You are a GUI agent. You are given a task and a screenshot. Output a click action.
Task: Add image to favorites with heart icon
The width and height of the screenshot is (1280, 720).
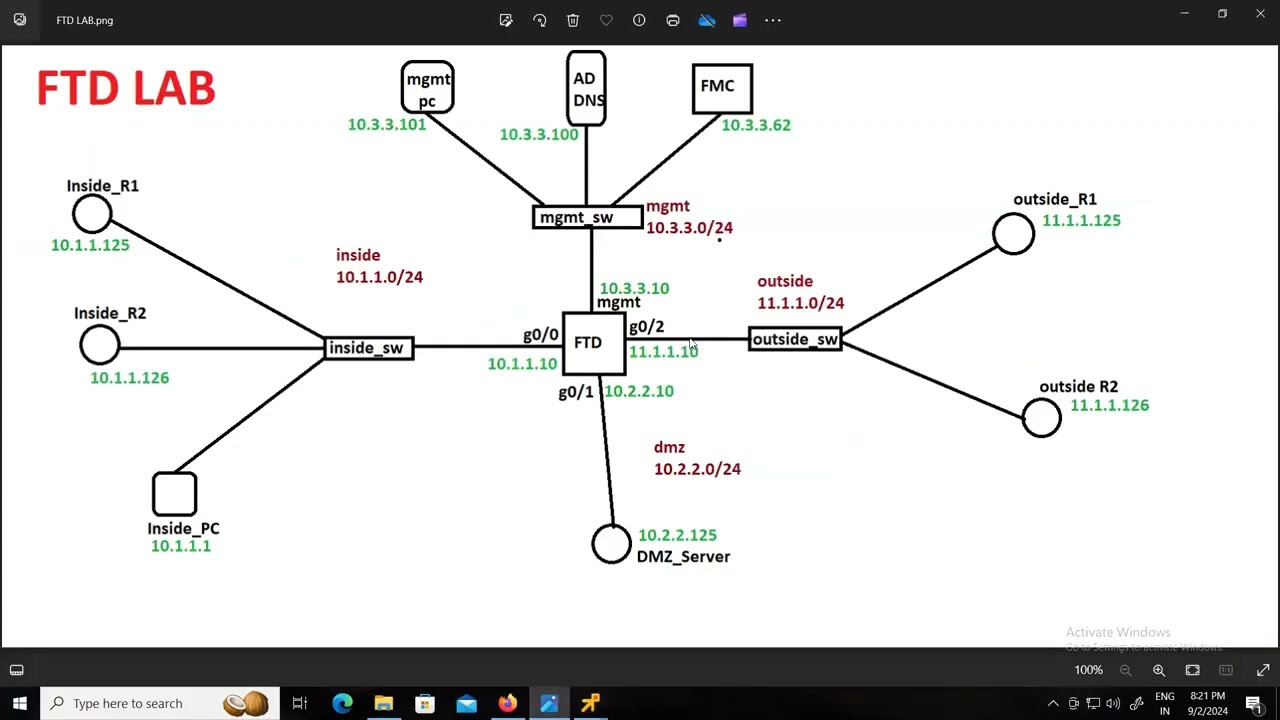tap(606, 20)
